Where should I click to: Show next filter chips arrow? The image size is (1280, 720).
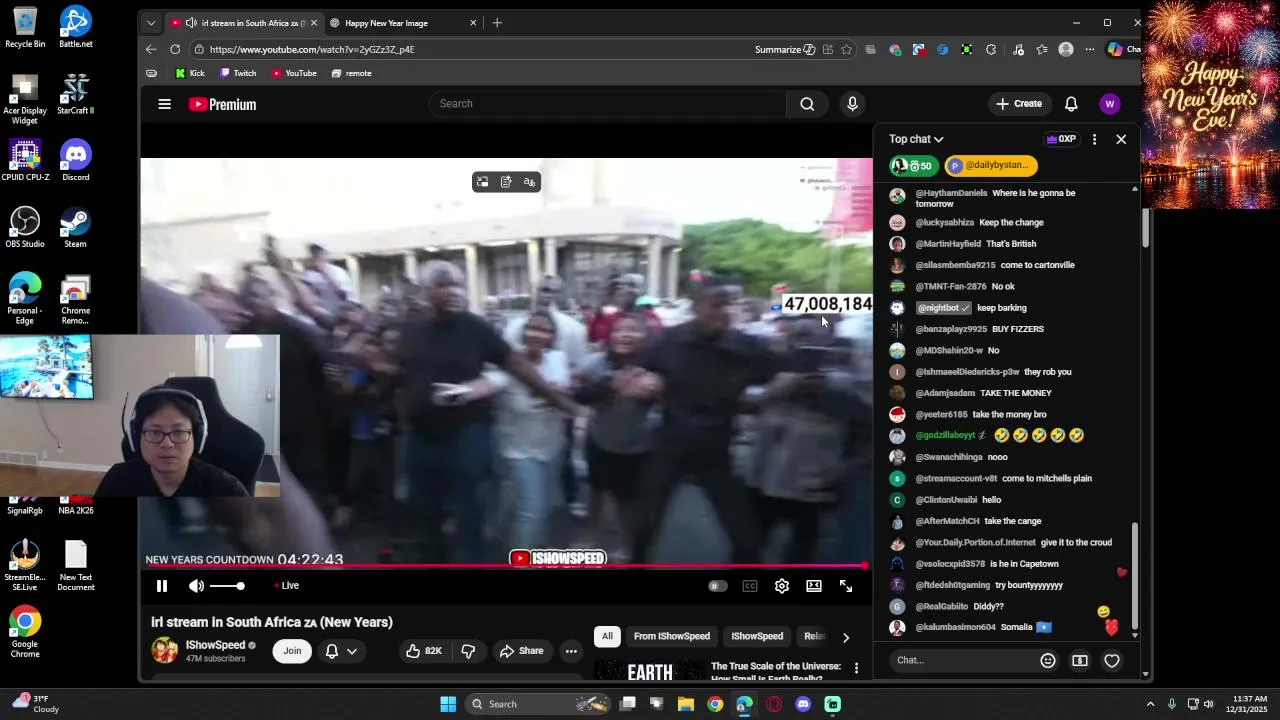846,637
